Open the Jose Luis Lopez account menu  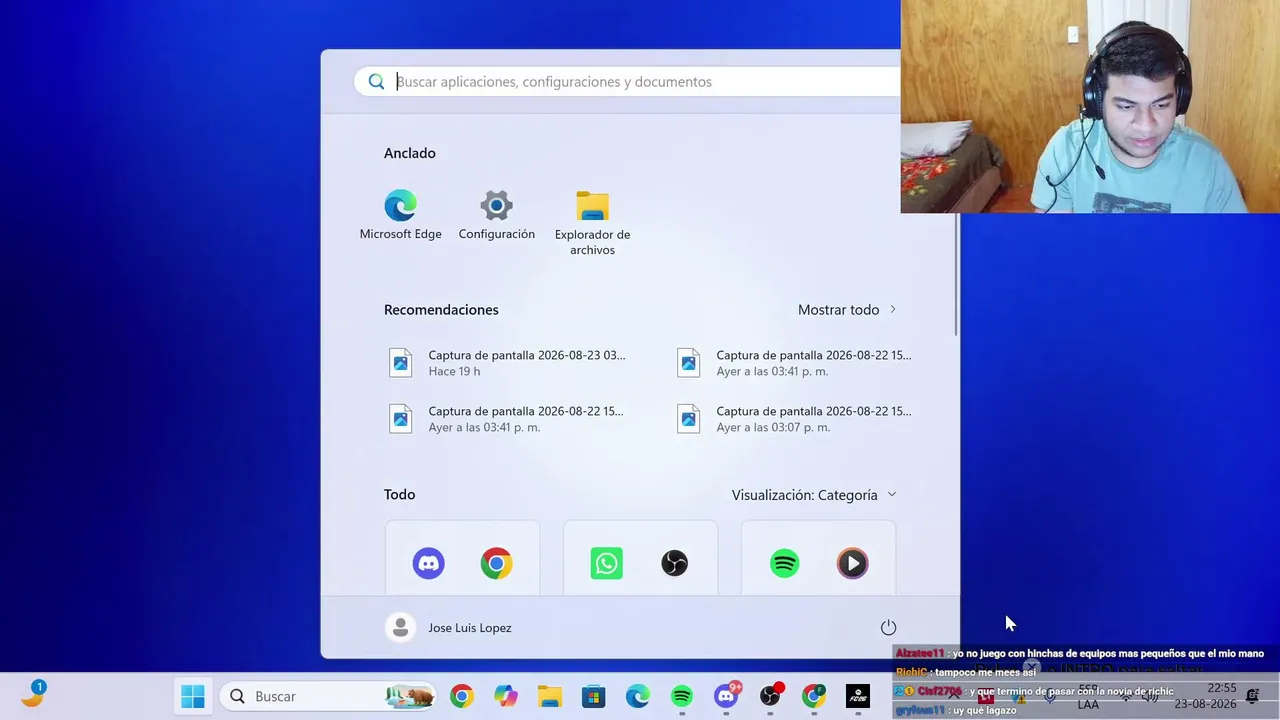pos(449,627)
